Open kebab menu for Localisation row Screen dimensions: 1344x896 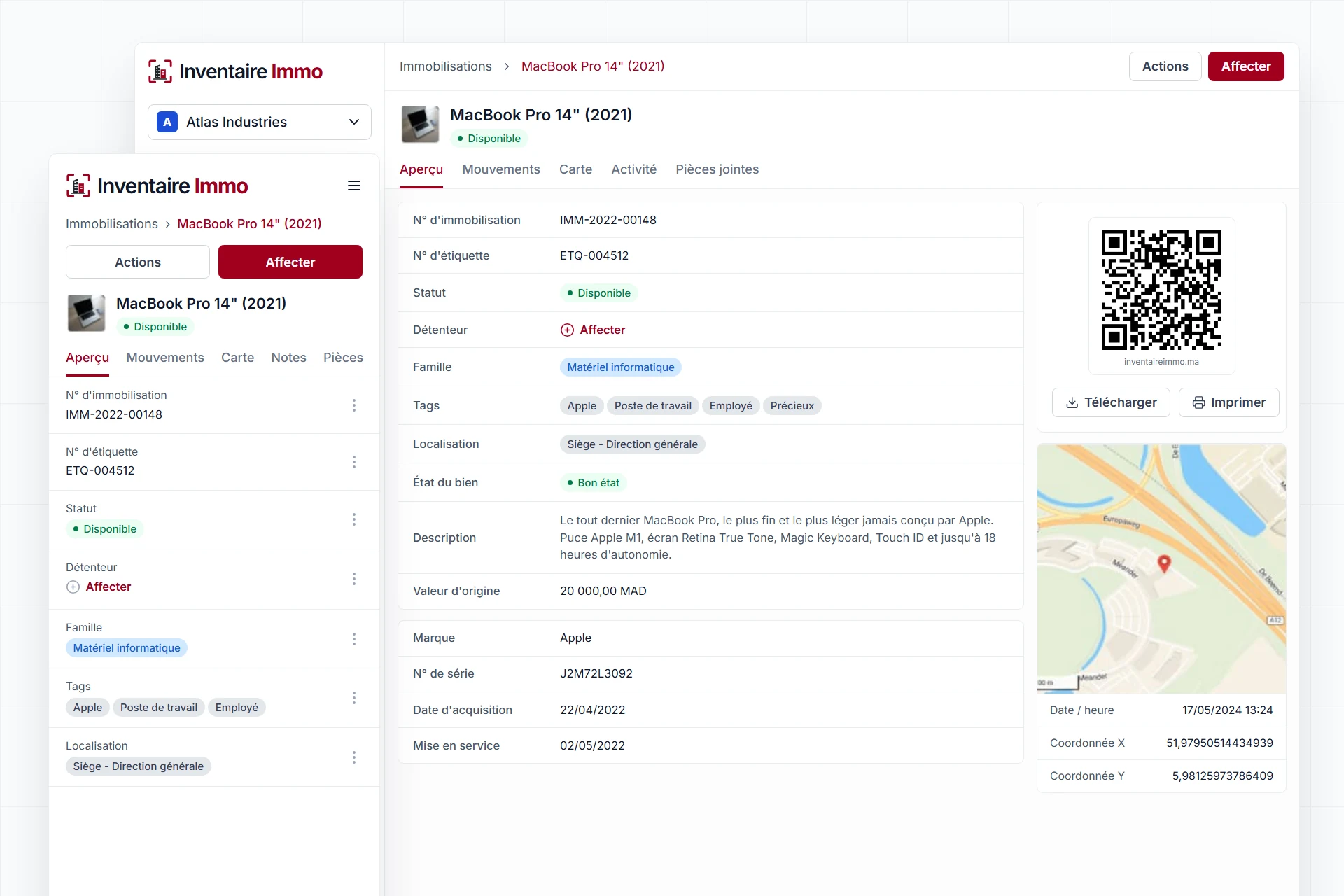point(354,757)
